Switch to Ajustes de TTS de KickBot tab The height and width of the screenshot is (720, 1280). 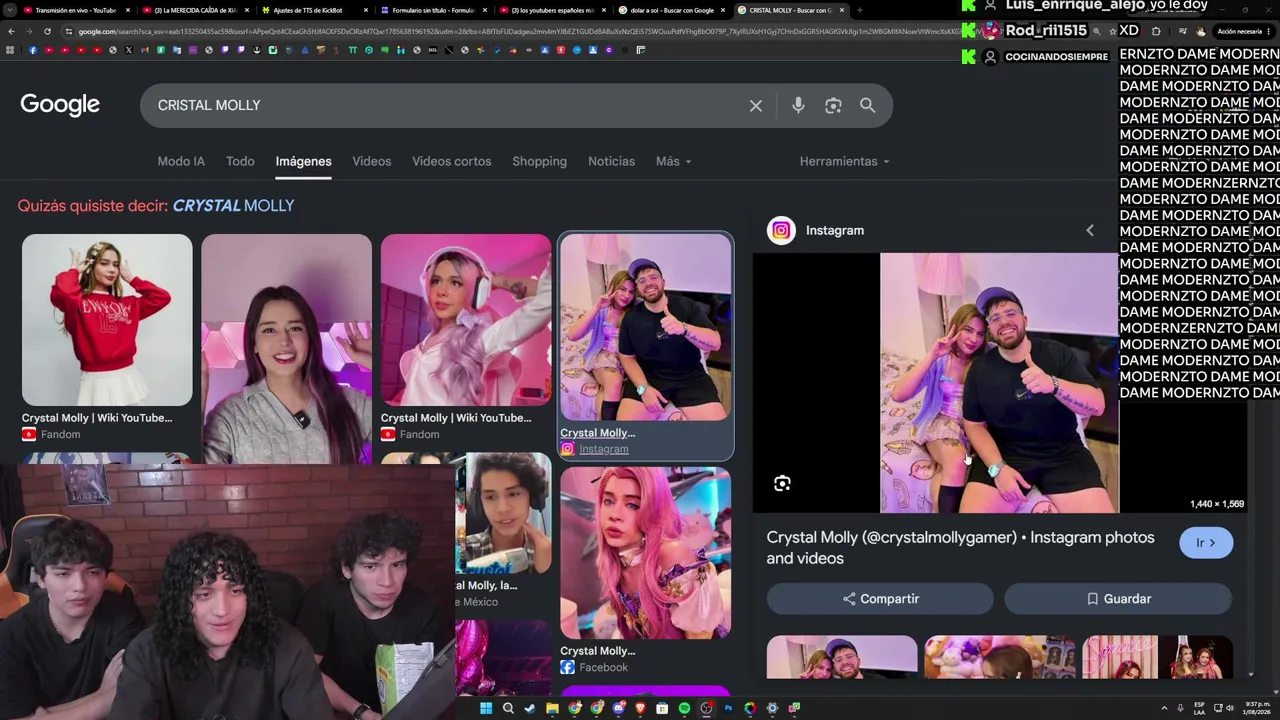314,10
